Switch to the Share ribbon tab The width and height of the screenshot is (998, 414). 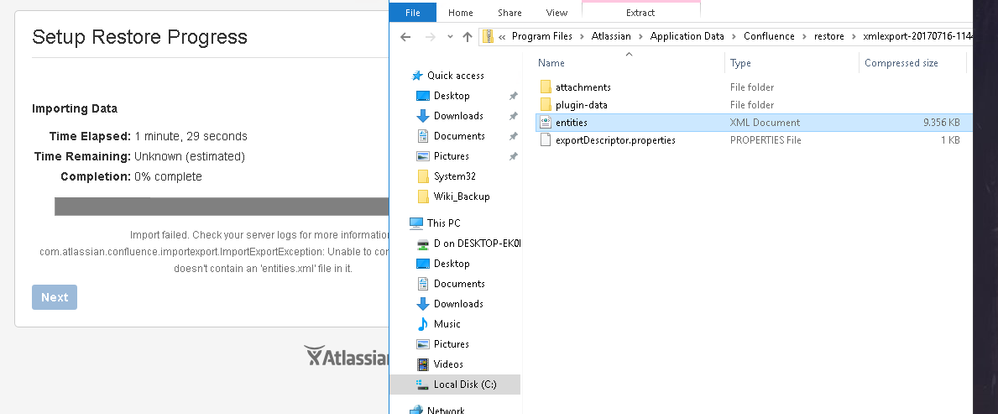[509, 12]
